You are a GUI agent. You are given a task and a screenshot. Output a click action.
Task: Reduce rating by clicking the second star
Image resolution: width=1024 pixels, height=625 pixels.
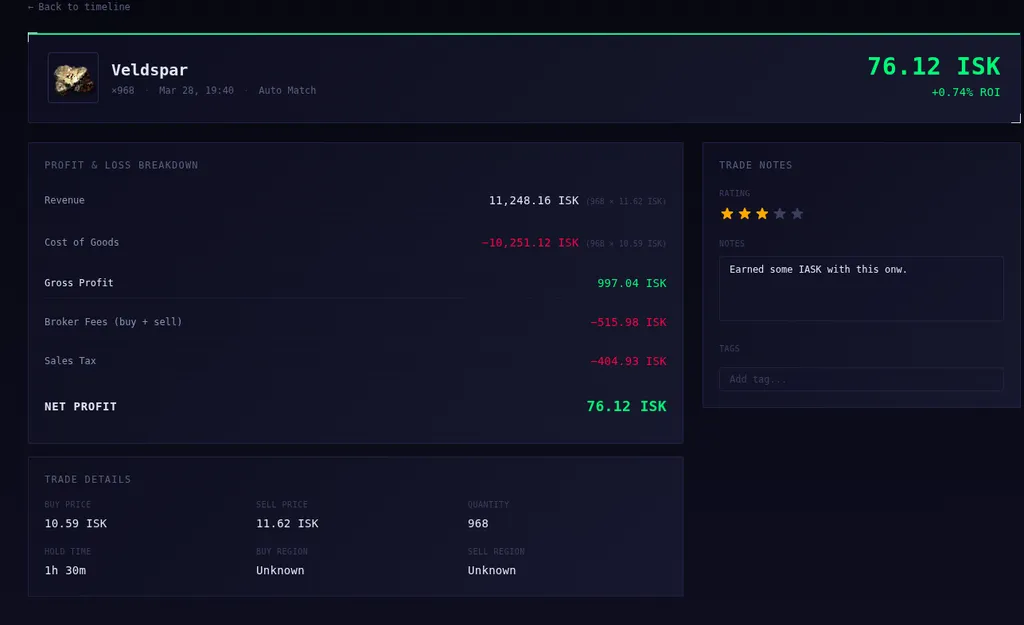[x=744, y=213]
